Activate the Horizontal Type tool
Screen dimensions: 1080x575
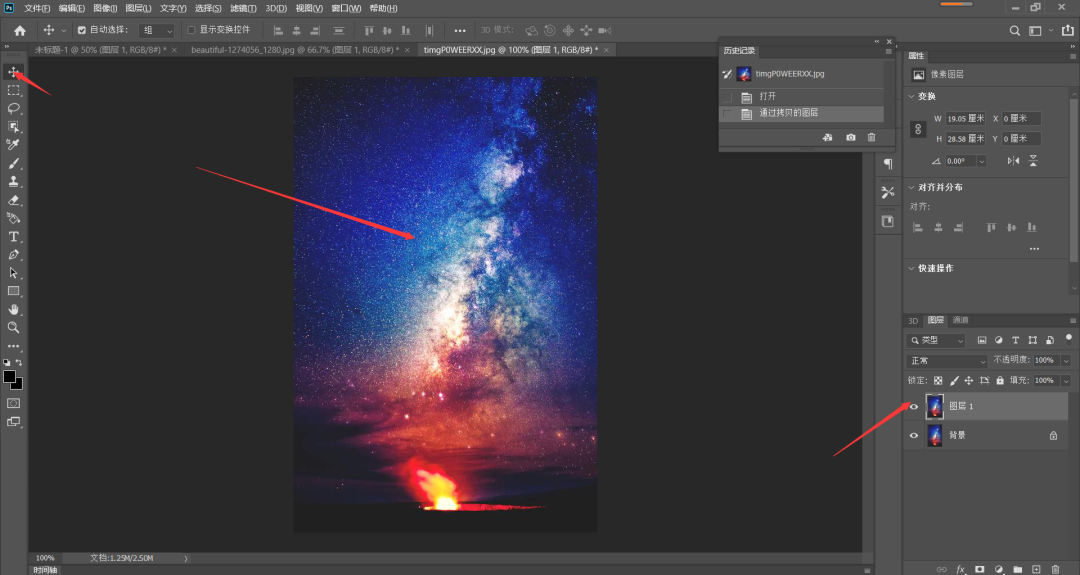(14, 237)
